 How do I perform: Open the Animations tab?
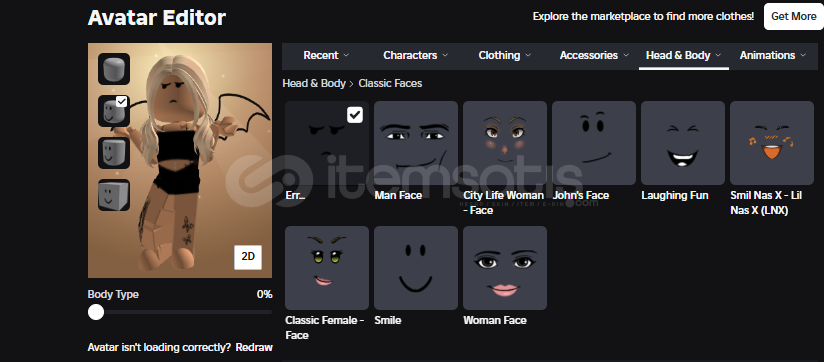coord(772,55)
